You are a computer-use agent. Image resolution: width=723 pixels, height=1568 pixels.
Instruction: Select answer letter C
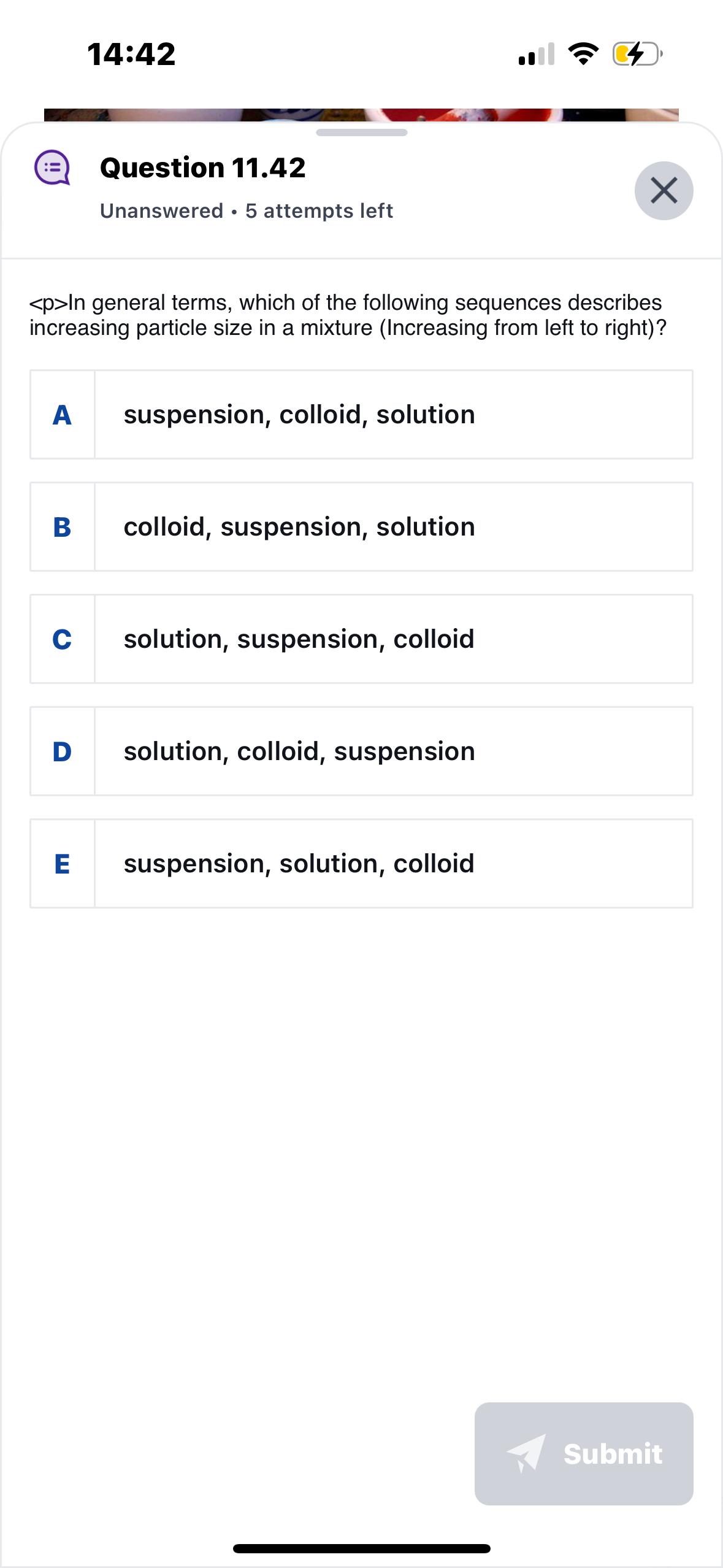coord(62,639)
